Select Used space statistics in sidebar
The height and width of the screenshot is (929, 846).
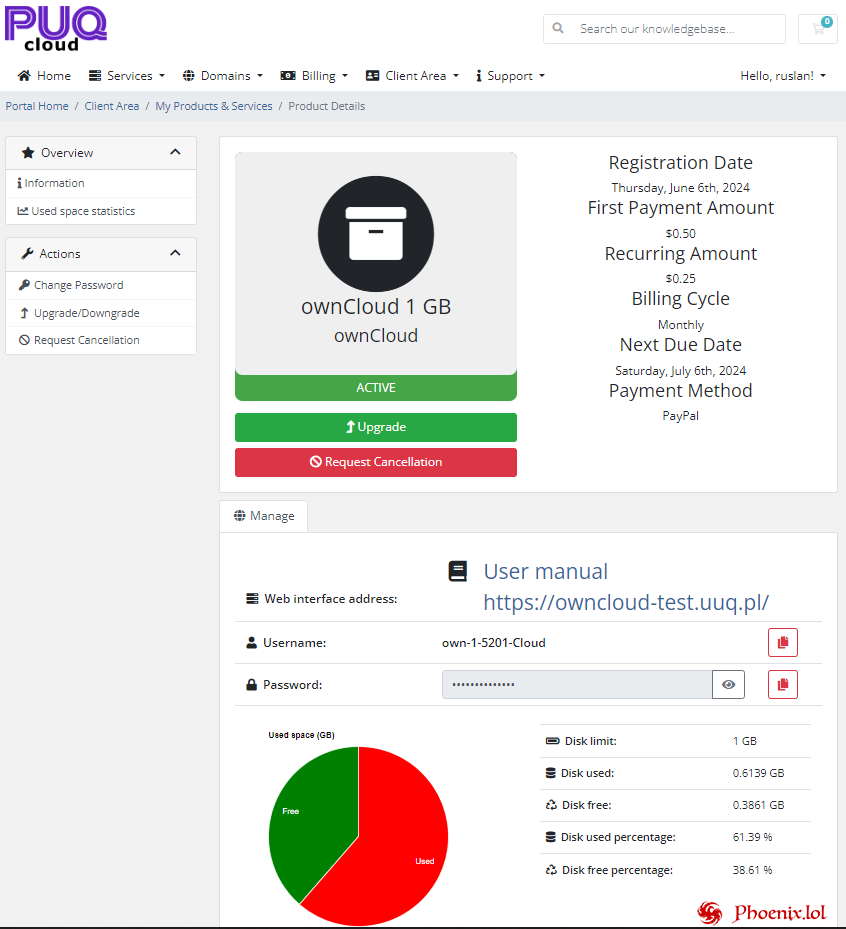pyautogui.click(x=83, y=211)
